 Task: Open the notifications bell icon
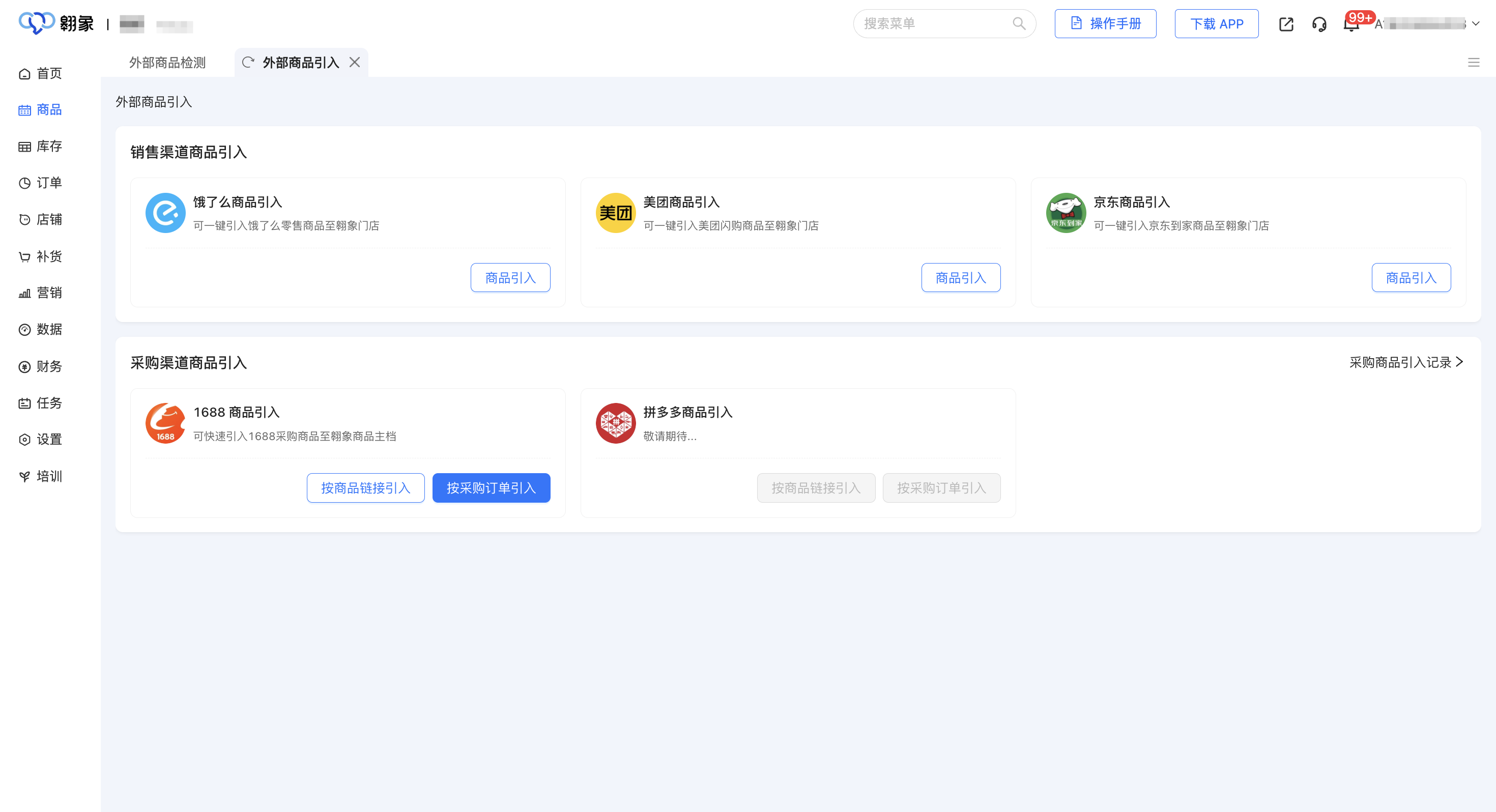coord(1351,24)
